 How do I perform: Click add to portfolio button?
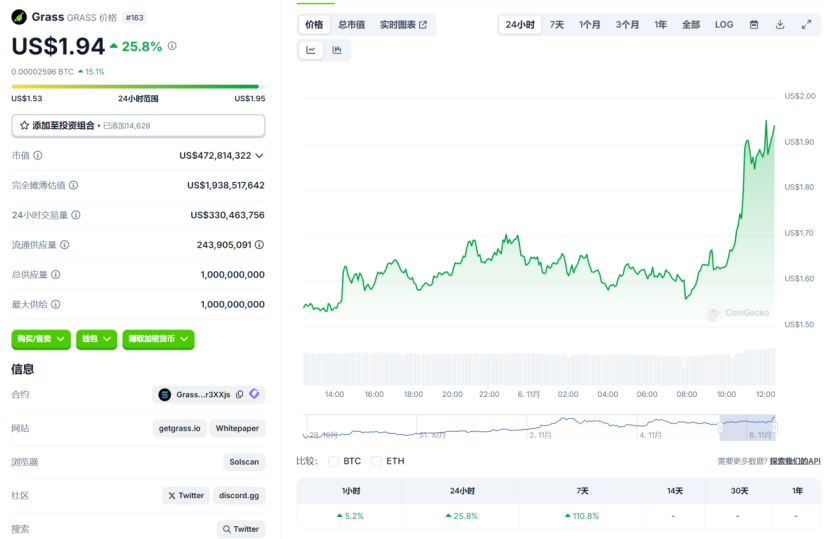(138, 125)
